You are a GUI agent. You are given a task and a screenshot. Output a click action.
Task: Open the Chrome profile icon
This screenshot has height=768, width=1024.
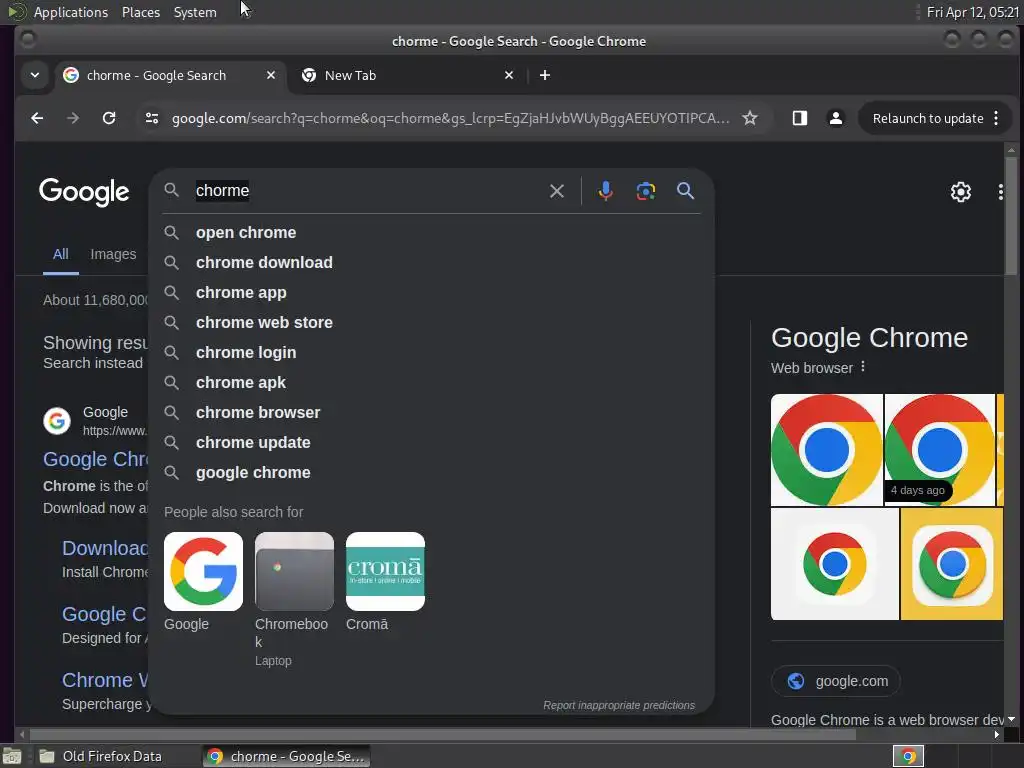[x=835, y=118]
